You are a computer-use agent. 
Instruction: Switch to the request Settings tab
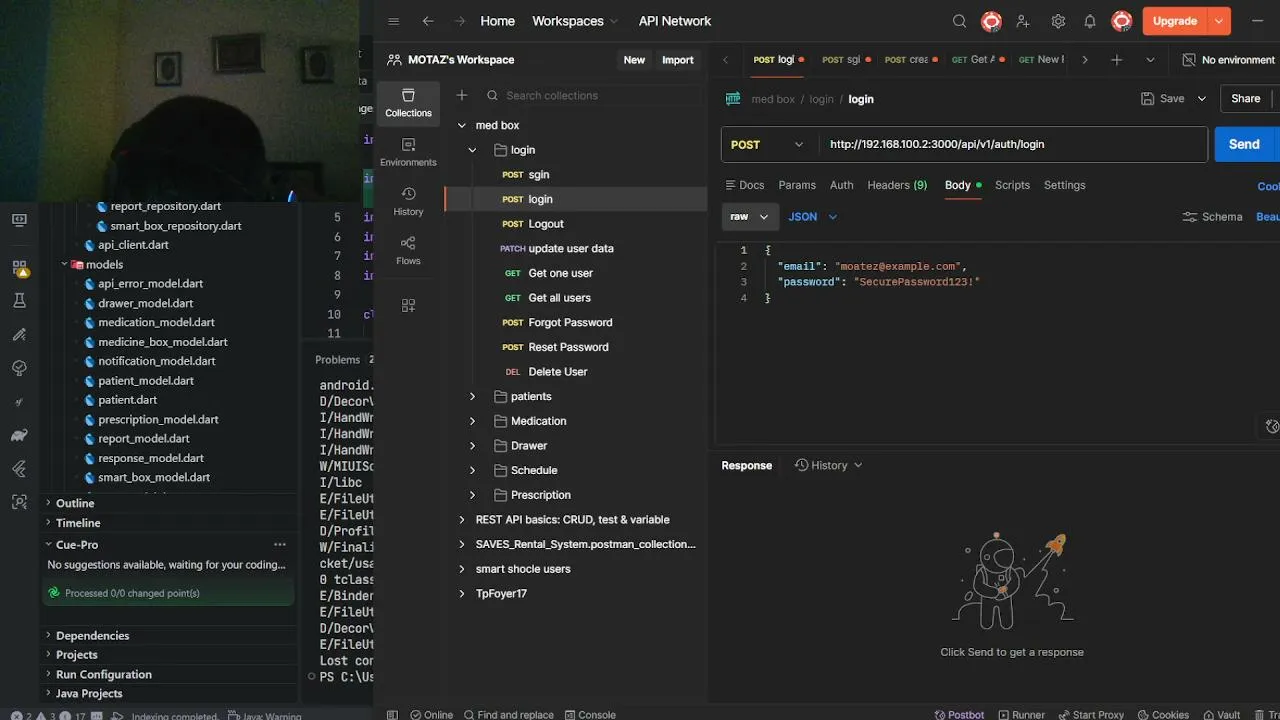[1064, 185]
